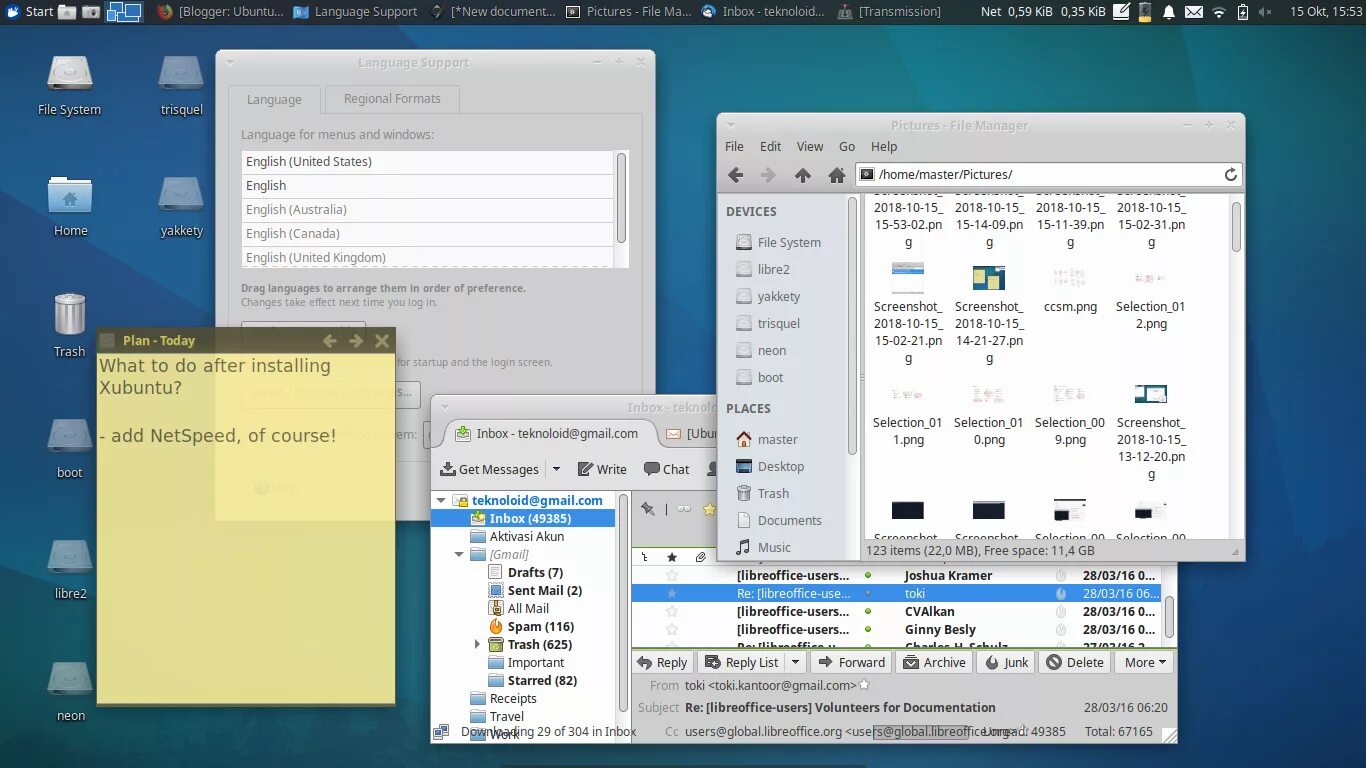Click the language list scrollbar
This screenshot has width=1366, height=768.
[621, 197]
